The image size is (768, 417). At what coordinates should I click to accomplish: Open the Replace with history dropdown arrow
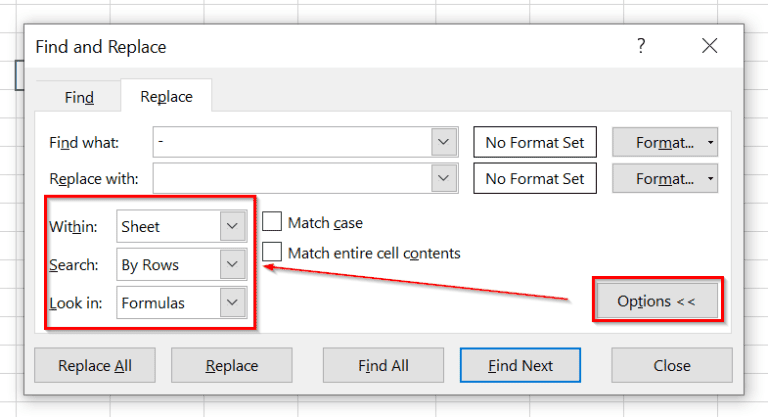pos(444,178)
